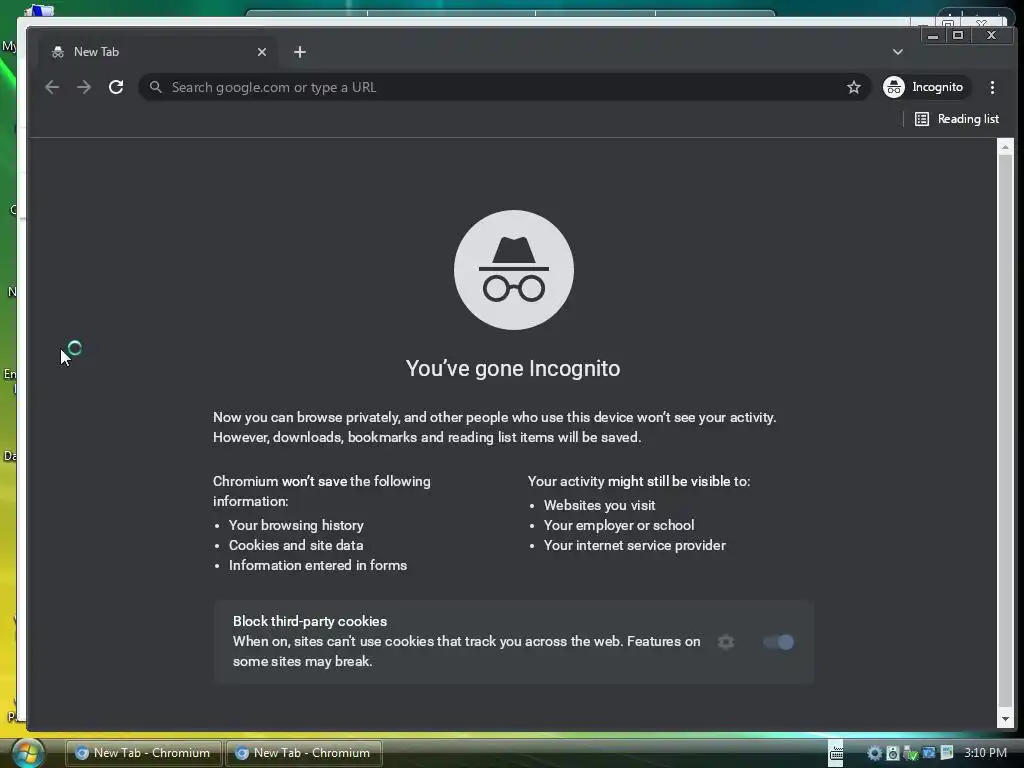This screenshot has width=1024, height=768.
Task: Click the scrollbar down arrow
Action: click(1005, 719)
